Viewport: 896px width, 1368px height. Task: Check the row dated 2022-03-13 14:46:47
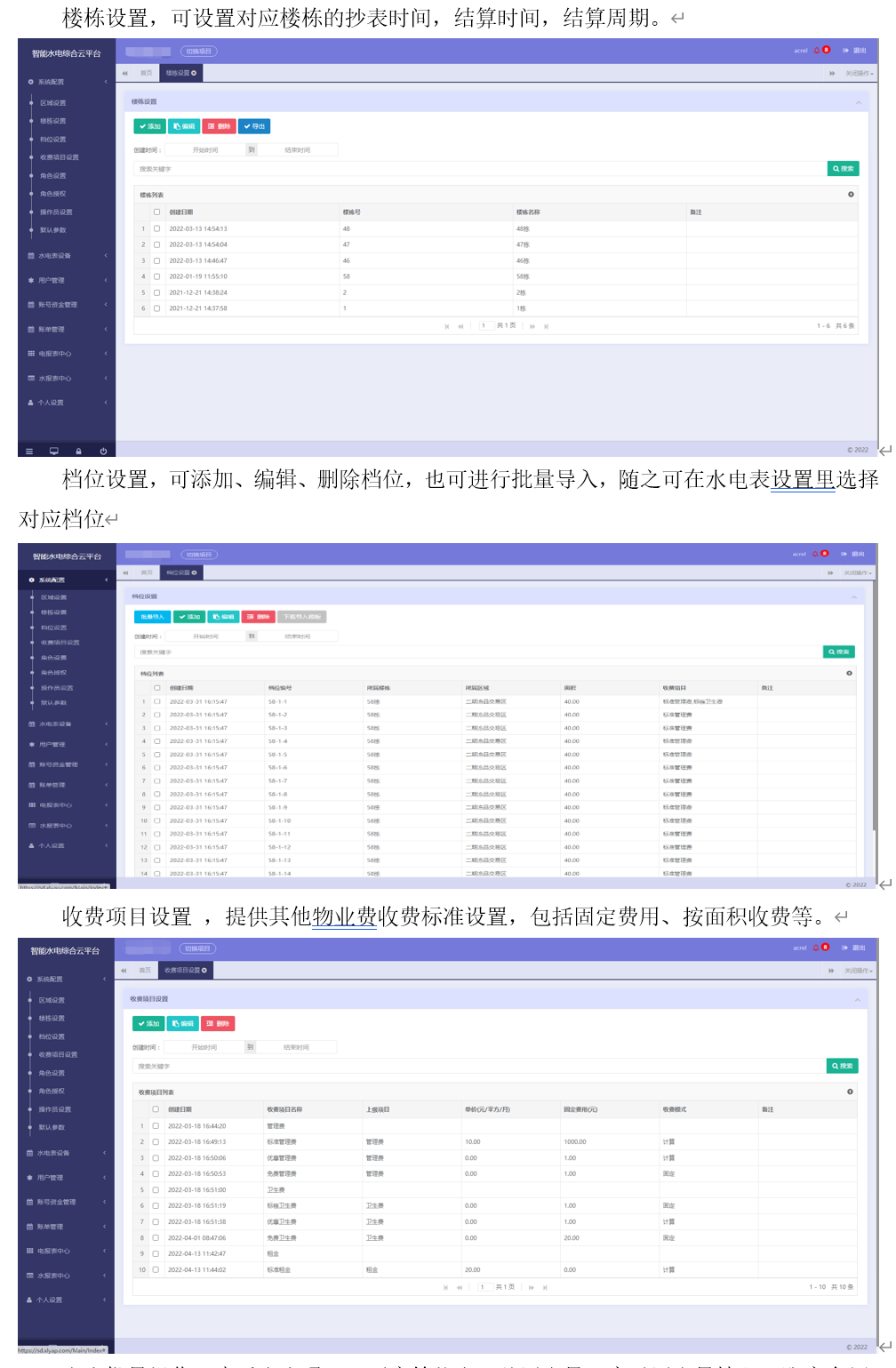[157, 260]
